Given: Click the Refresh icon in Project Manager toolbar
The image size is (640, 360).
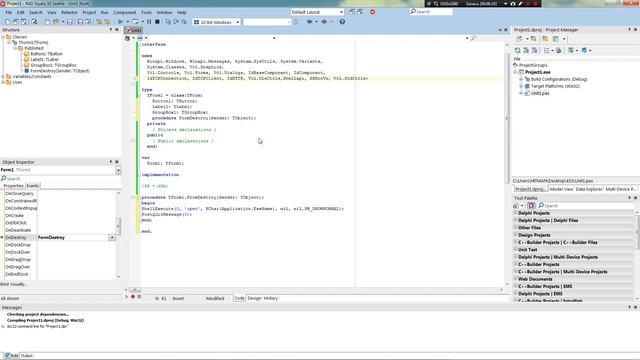Looking at the screenshot, I should pyautogui.click(x=518, y=50).
